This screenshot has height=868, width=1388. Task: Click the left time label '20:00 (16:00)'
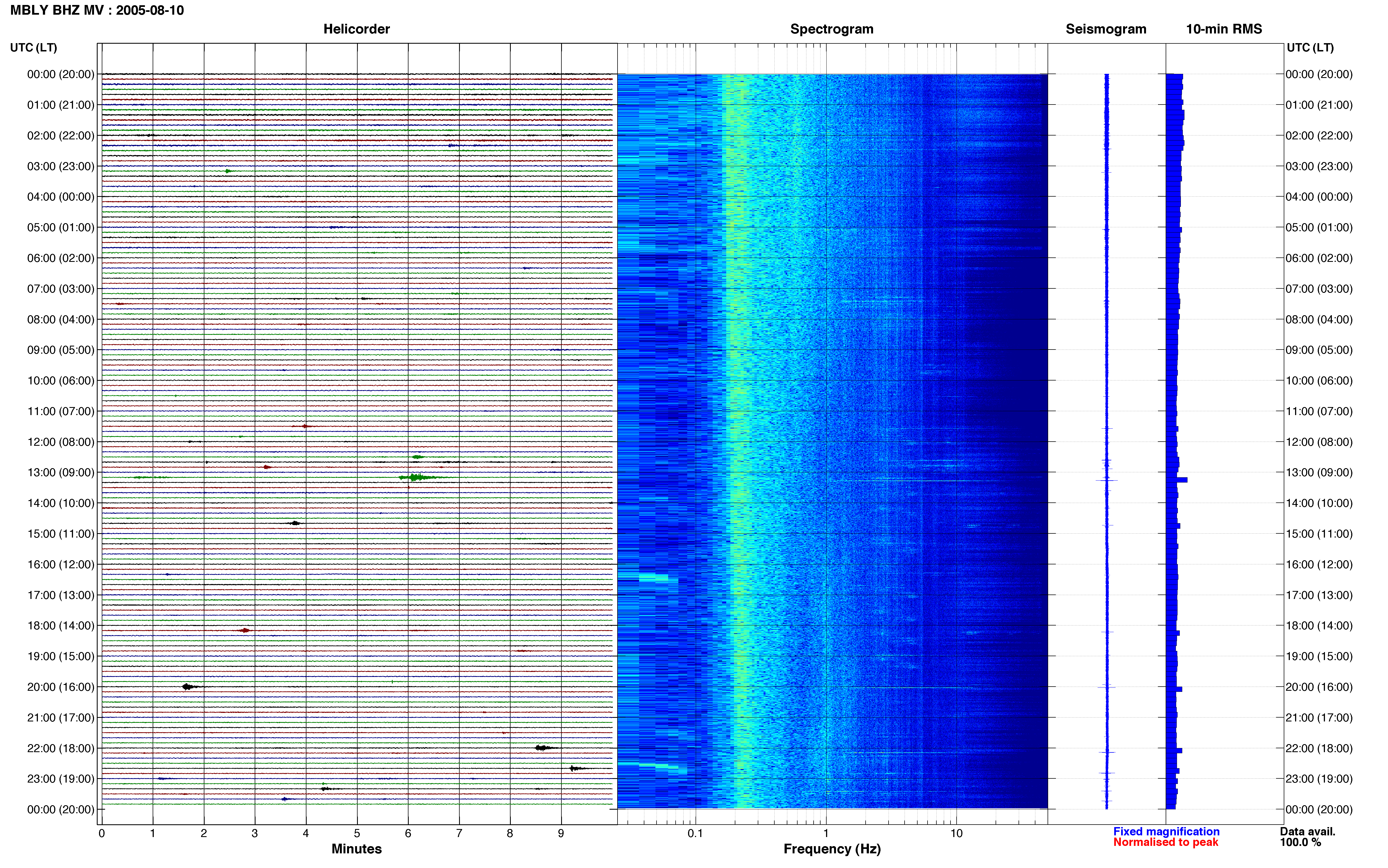point(61,687)
